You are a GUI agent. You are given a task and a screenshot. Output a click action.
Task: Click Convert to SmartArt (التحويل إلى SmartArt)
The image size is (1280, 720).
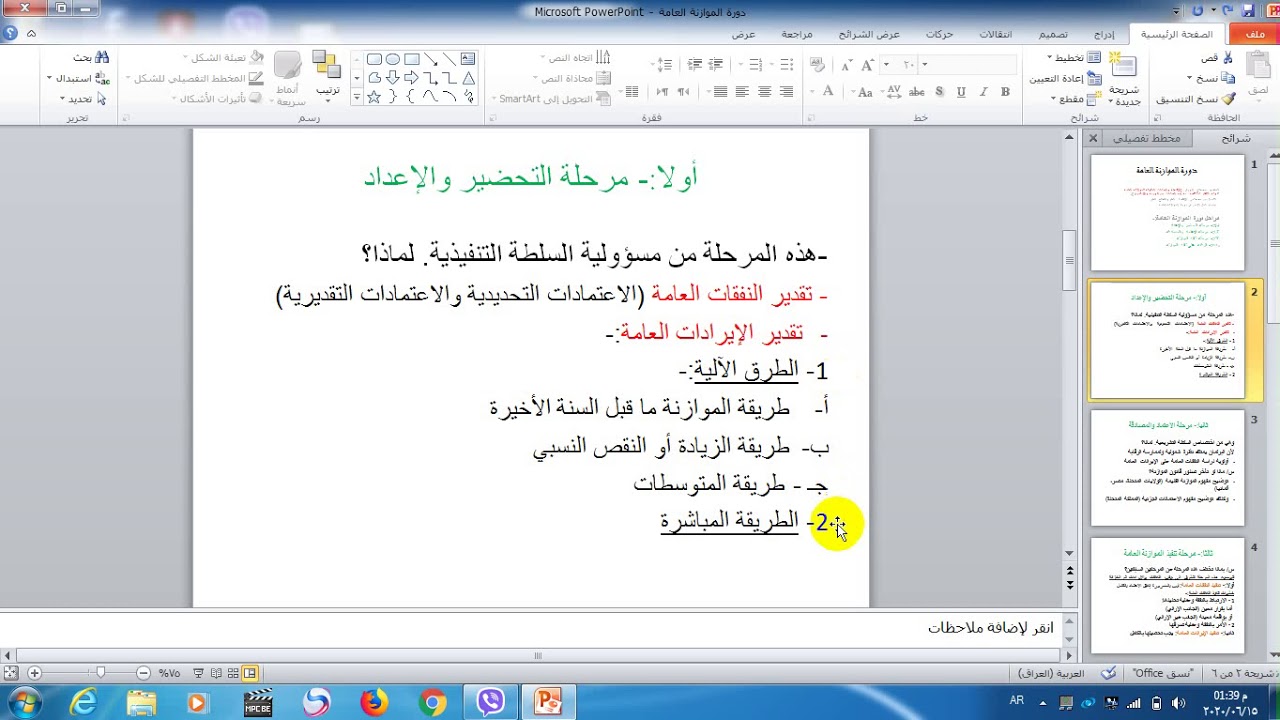[x=553, y=99]
